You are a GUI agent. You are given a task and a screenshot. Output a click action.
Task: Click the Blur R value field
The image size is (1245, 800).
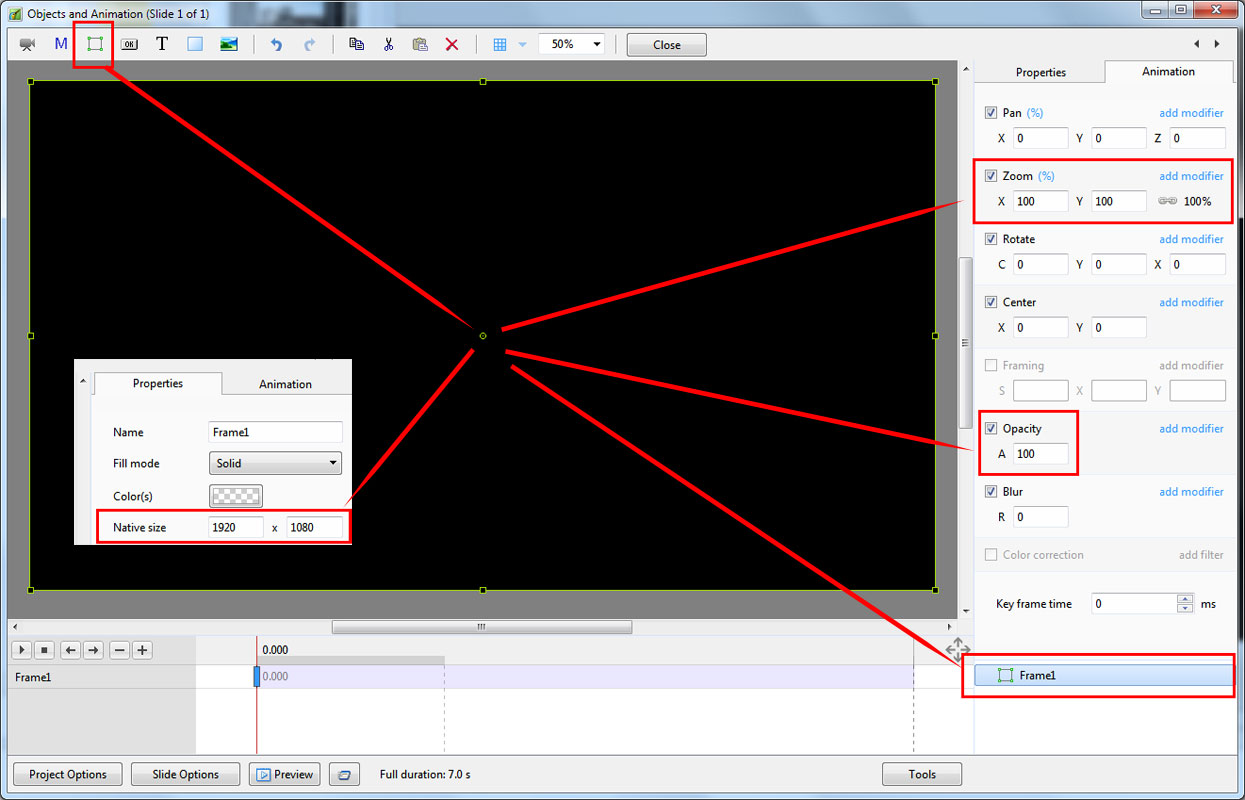tap(1040, 517)
